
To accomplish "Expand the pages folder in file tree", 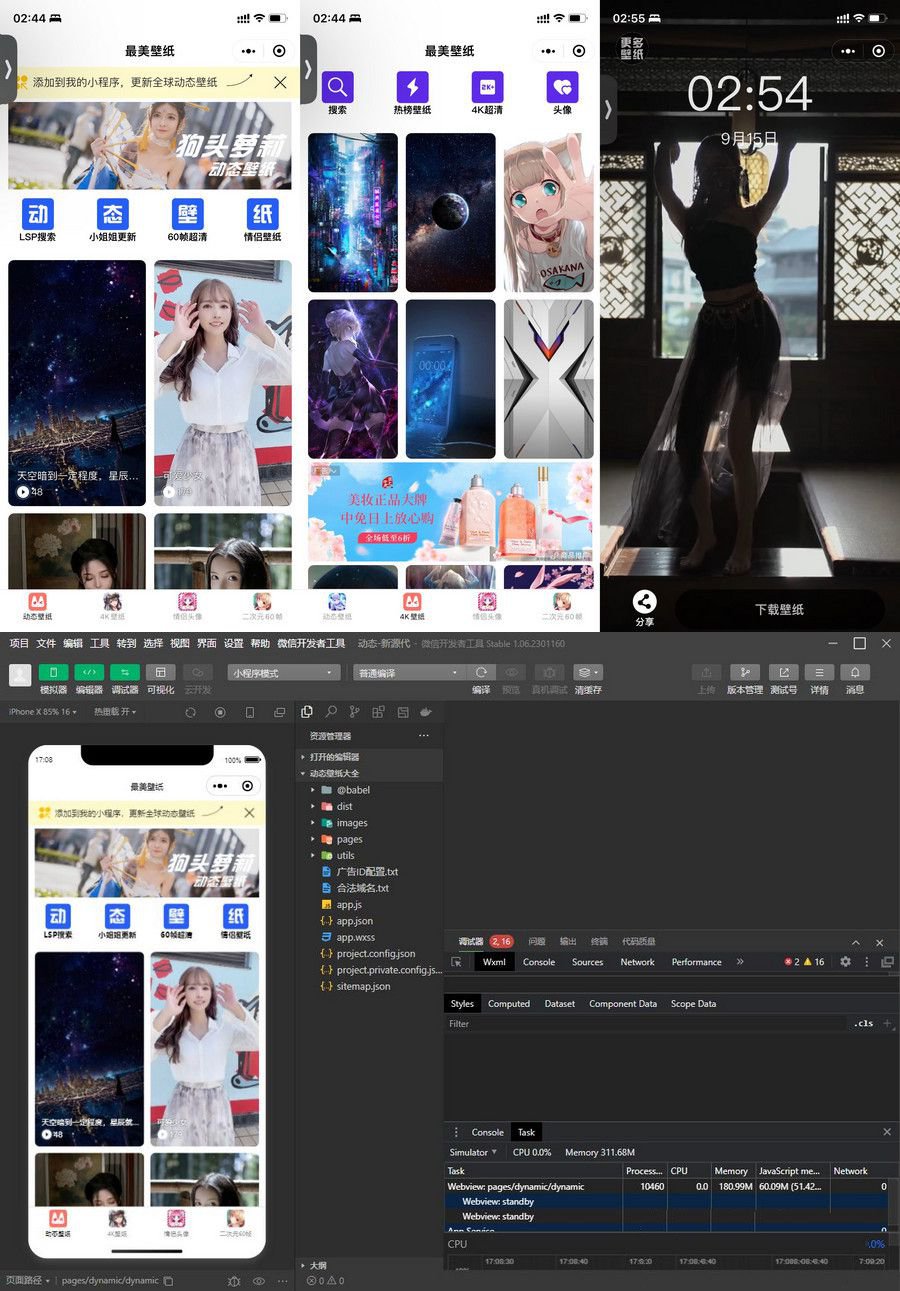I will click(349, 839).
